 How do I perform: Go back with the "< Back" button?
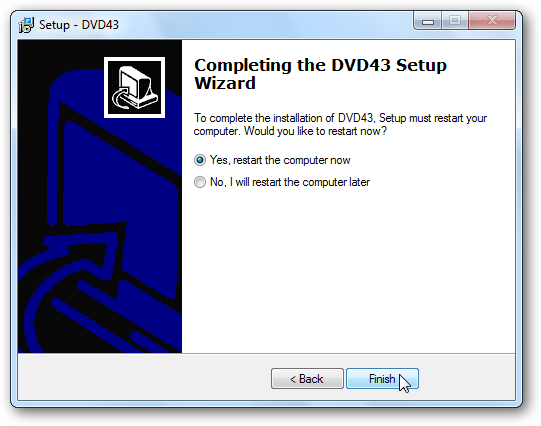[x=307, y=379]
